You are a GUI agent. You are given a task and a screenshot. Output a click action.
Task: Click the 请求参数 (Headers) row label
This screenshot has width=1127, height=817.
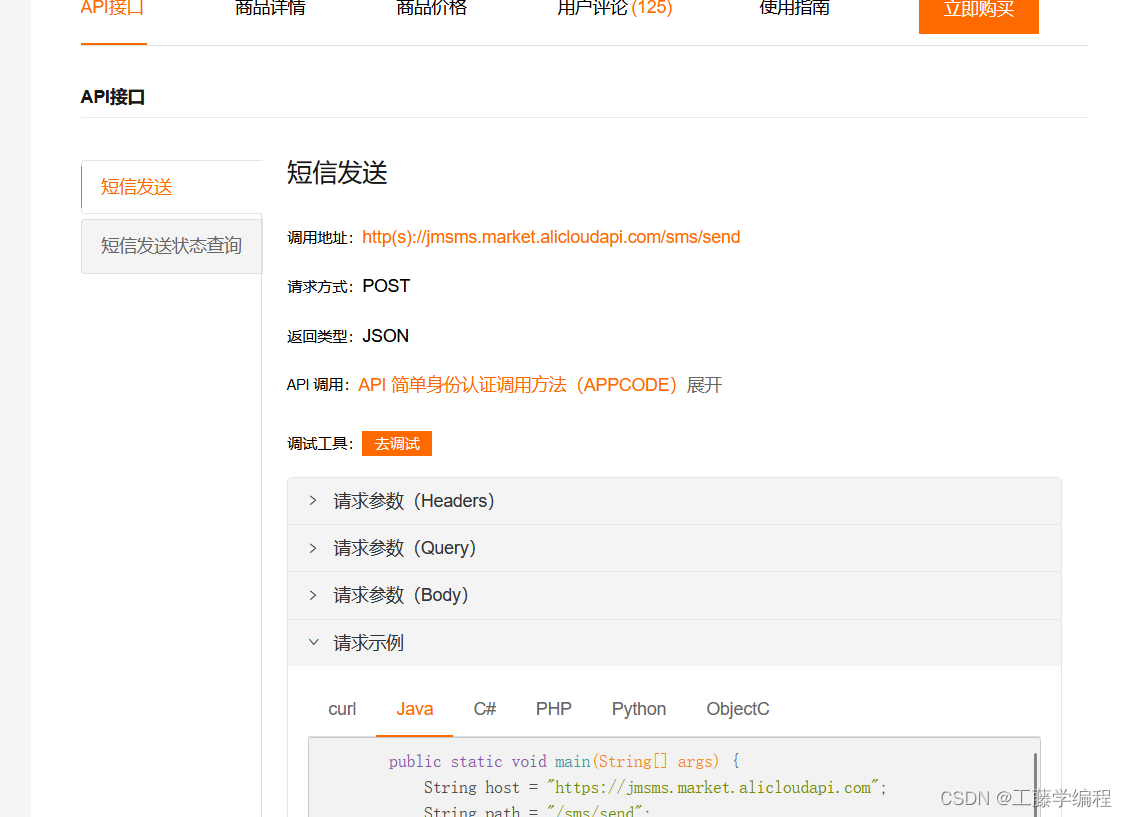414,501
